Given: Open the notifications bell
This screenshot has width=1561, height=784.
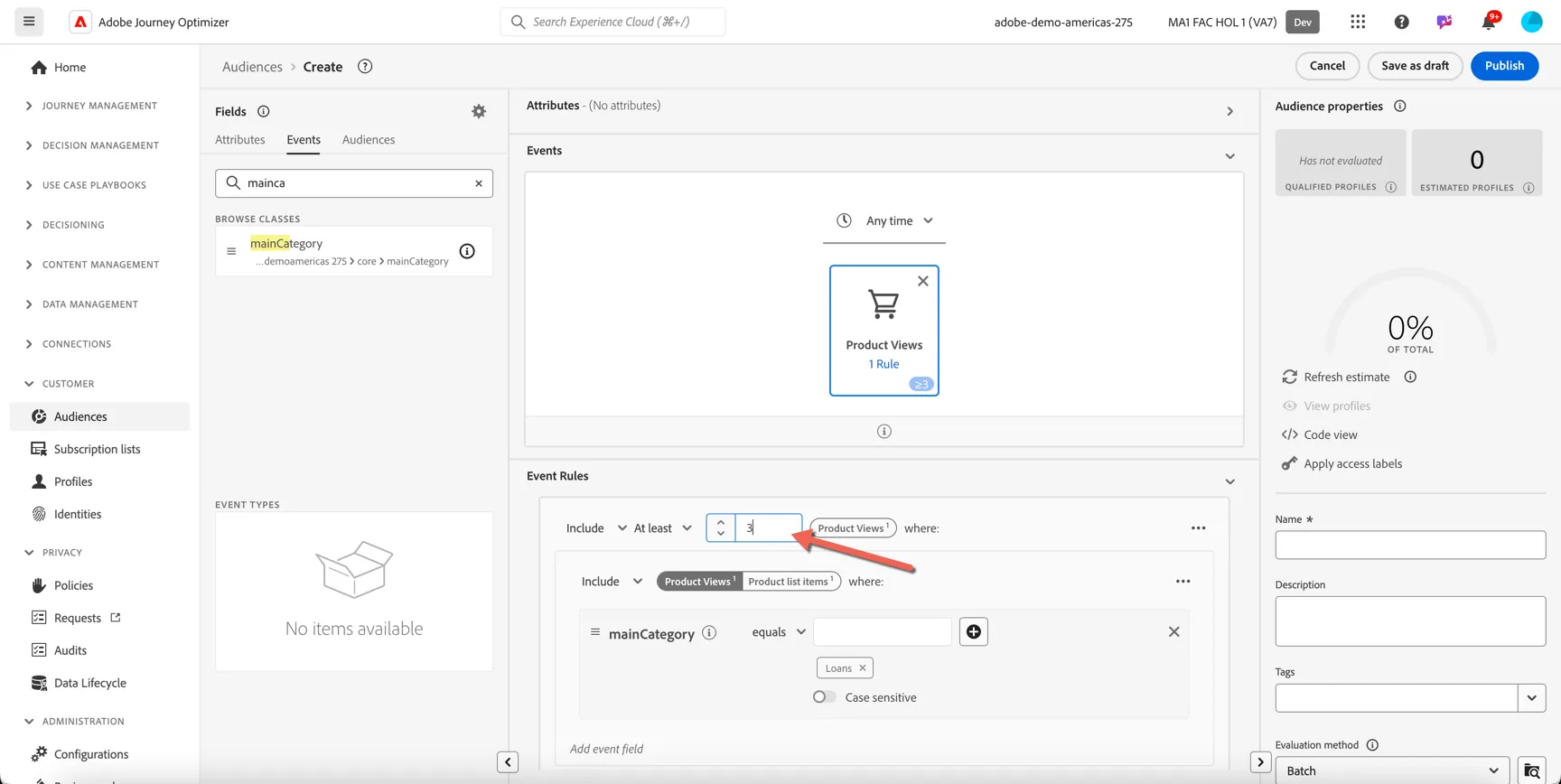Looking at the screenshot, I should click(1489, 22).
